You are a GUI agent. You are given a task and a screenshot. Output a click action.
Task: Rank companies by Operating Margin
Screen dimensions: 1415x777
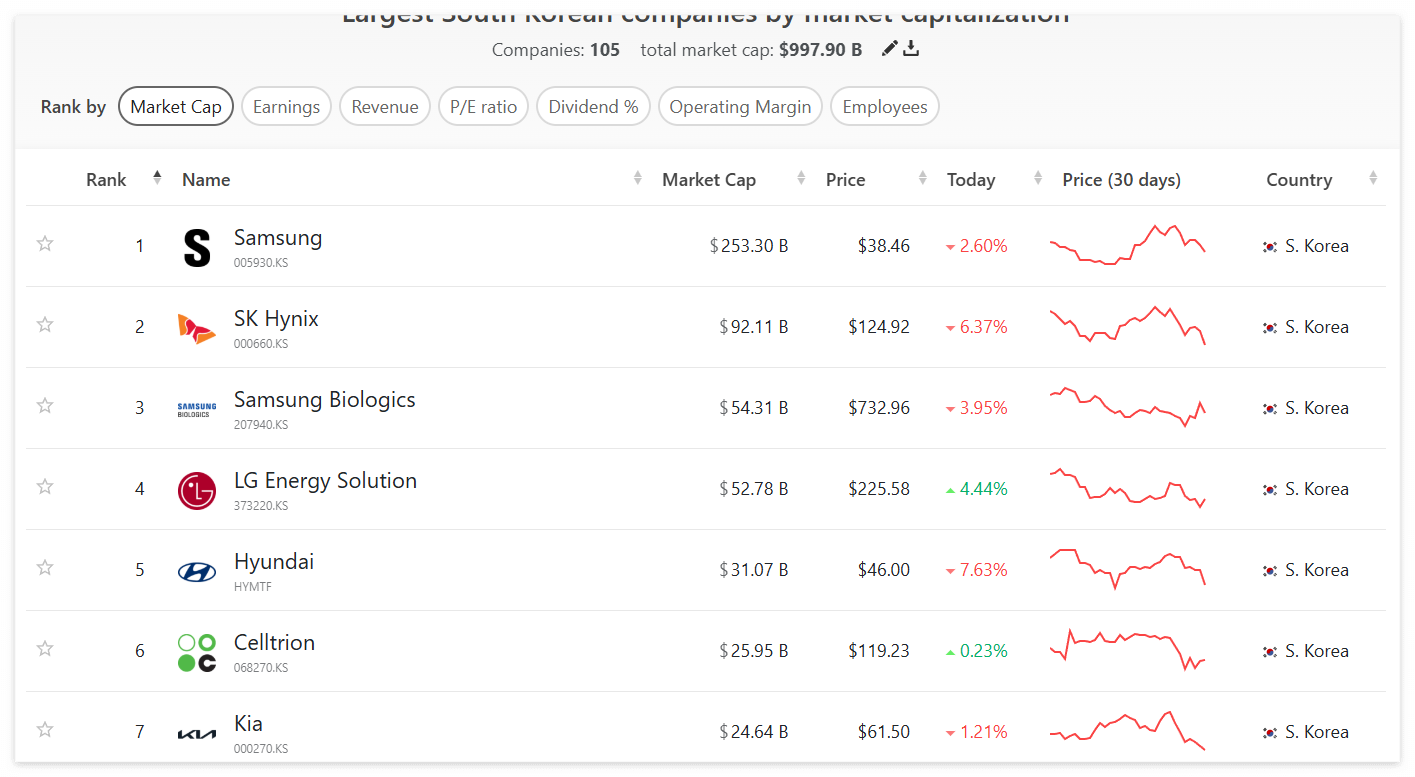point(740,107)
